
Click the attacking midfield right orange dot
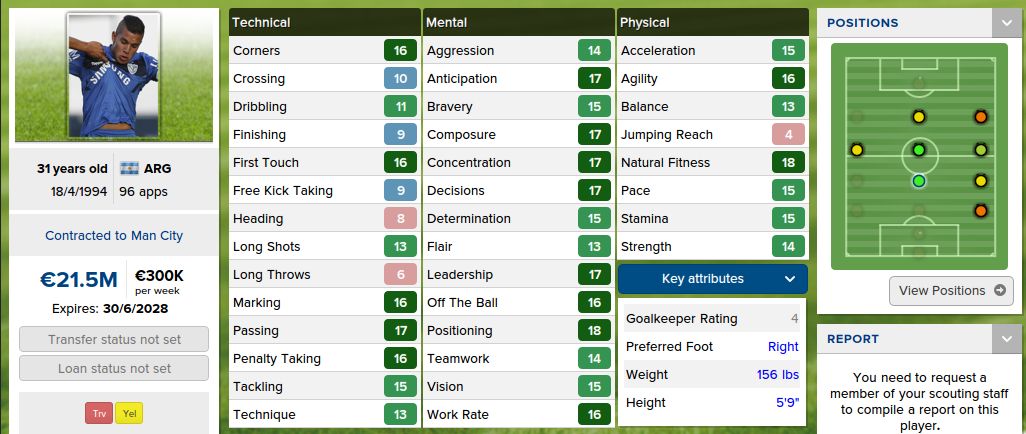[x=981, y=117]
